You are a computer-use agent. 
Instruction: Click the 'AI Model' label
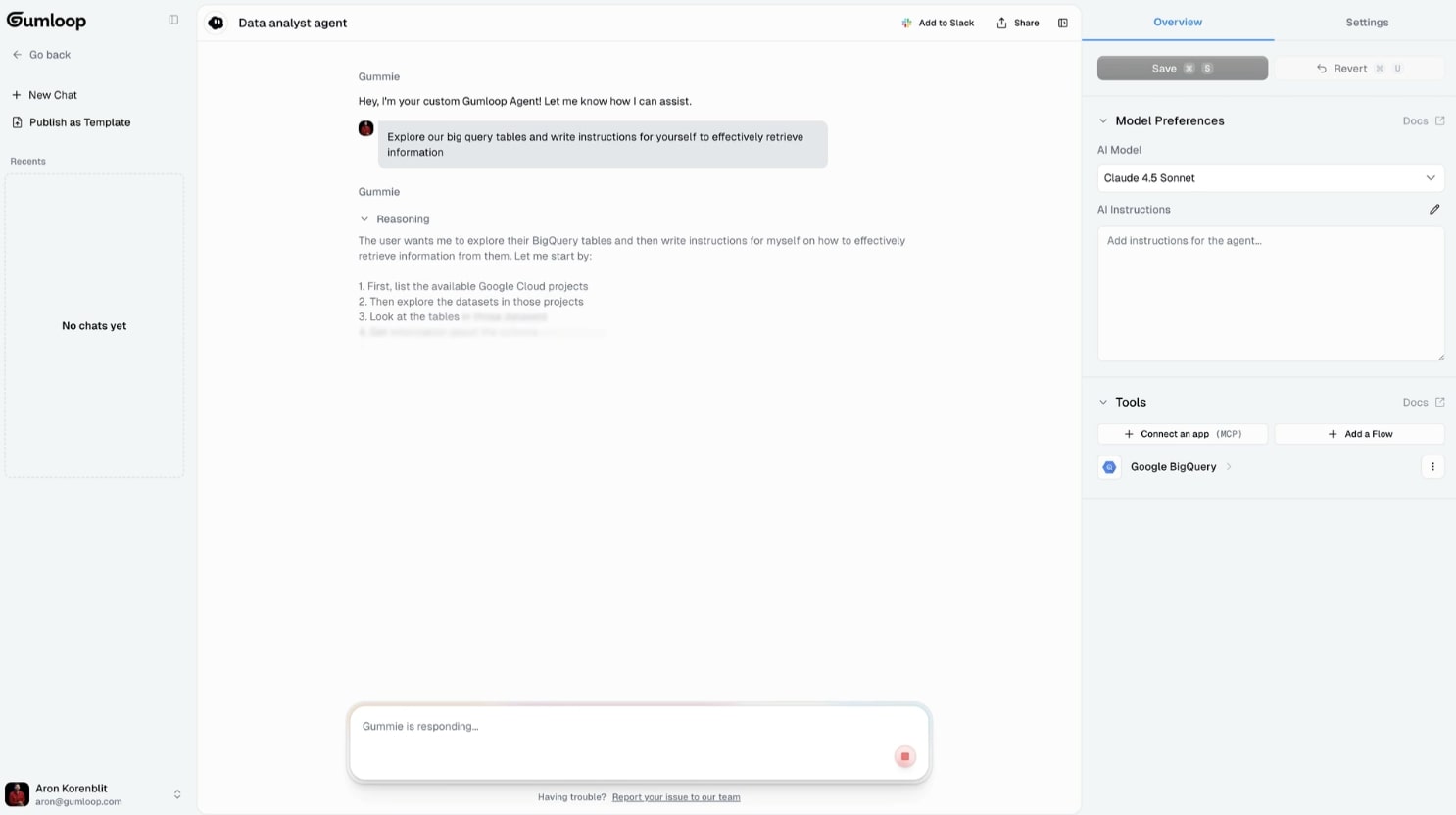[1119, 150]
